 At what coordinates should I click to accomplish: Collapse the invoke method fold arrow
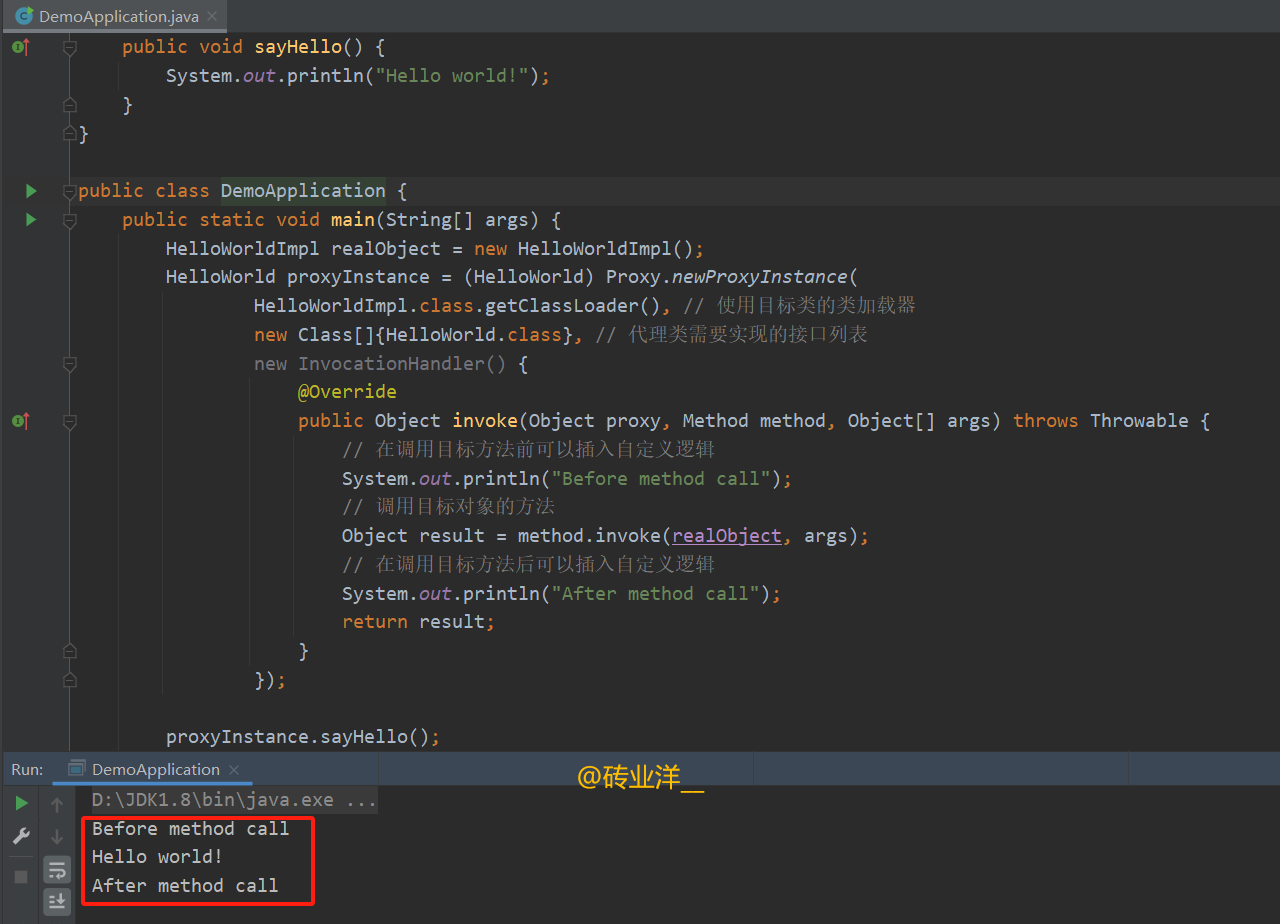(70, 420)
